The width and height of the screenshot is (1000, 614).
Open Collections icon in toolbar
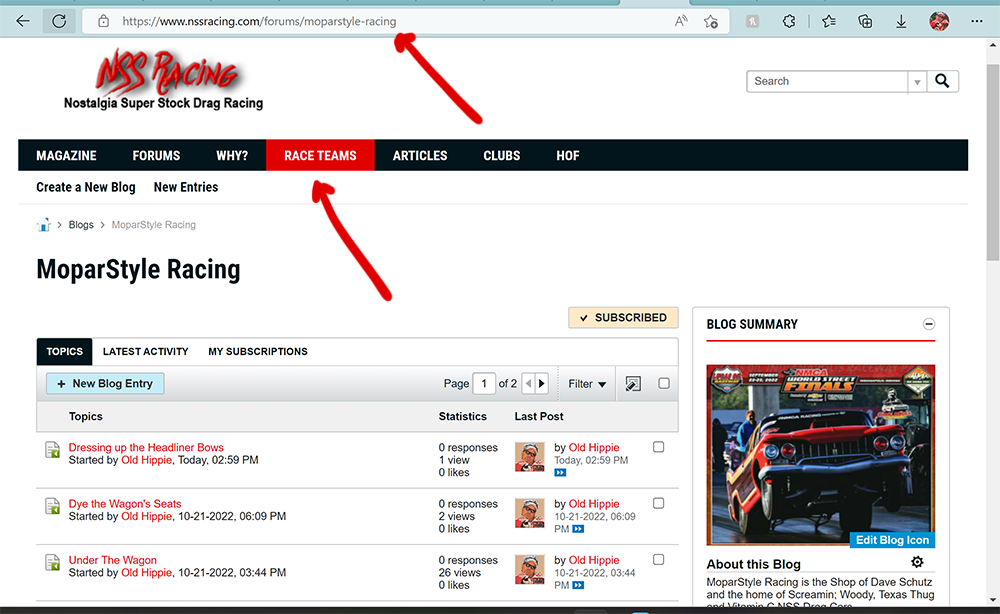(865, 21)
